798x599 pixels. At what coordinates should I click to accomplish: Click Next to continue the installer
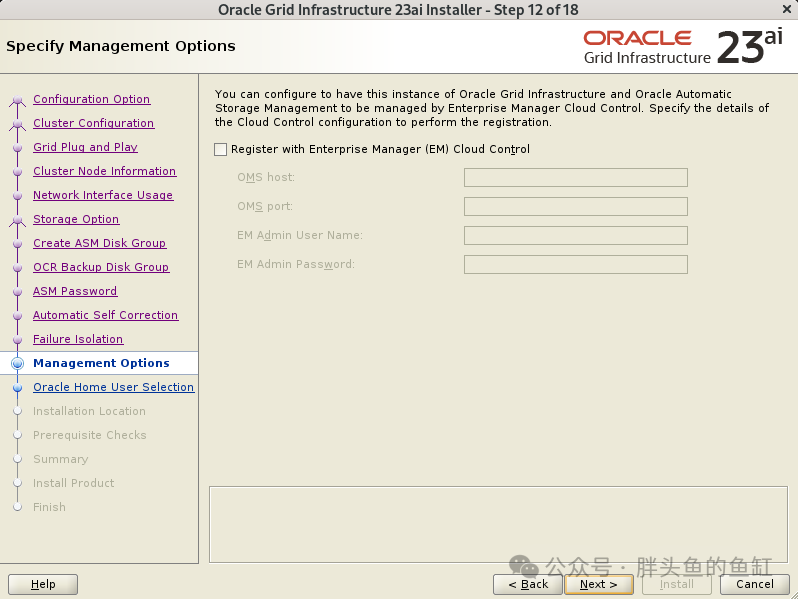599,584
